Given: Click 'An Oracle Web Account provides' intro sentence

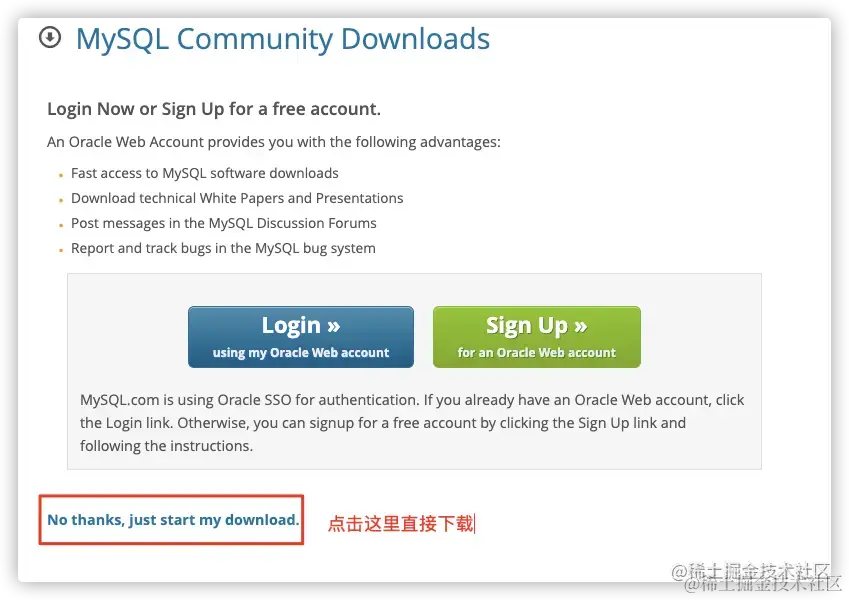Looking at the screenshot, I should tap(274, 142).
